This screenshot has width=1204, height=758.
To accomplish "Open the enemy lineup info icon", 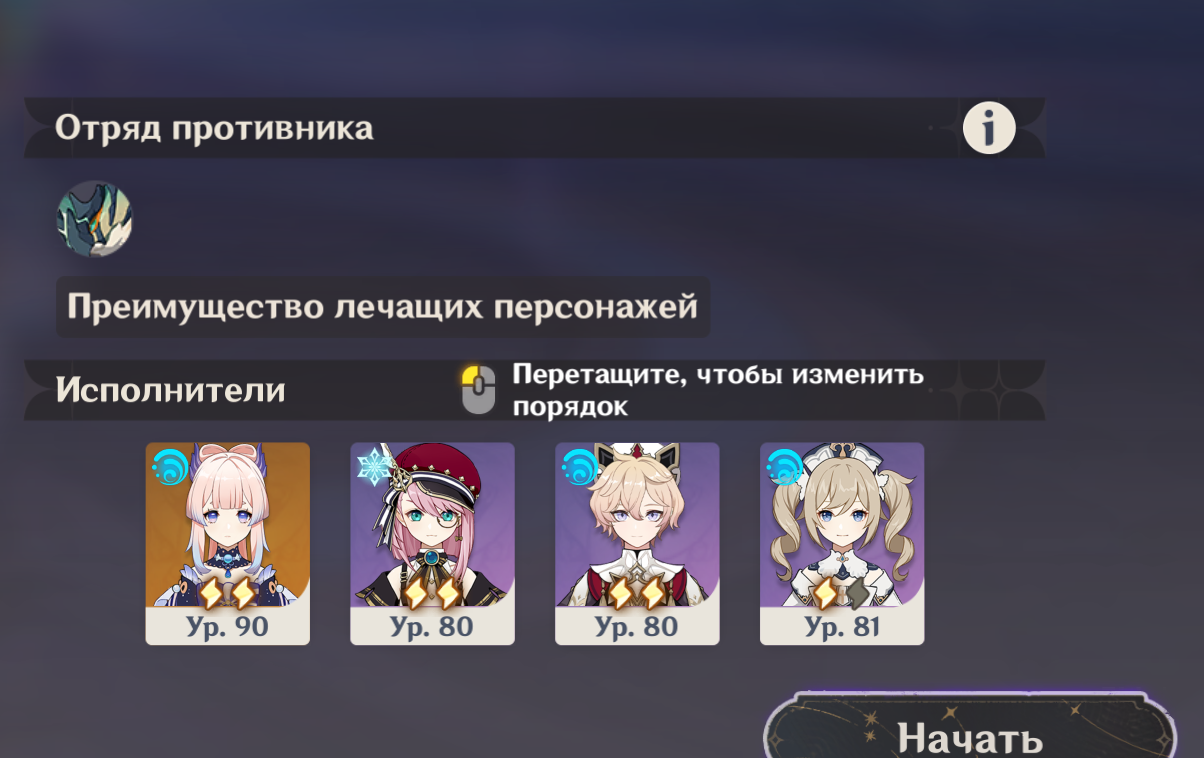I will (x=988, y=128).
